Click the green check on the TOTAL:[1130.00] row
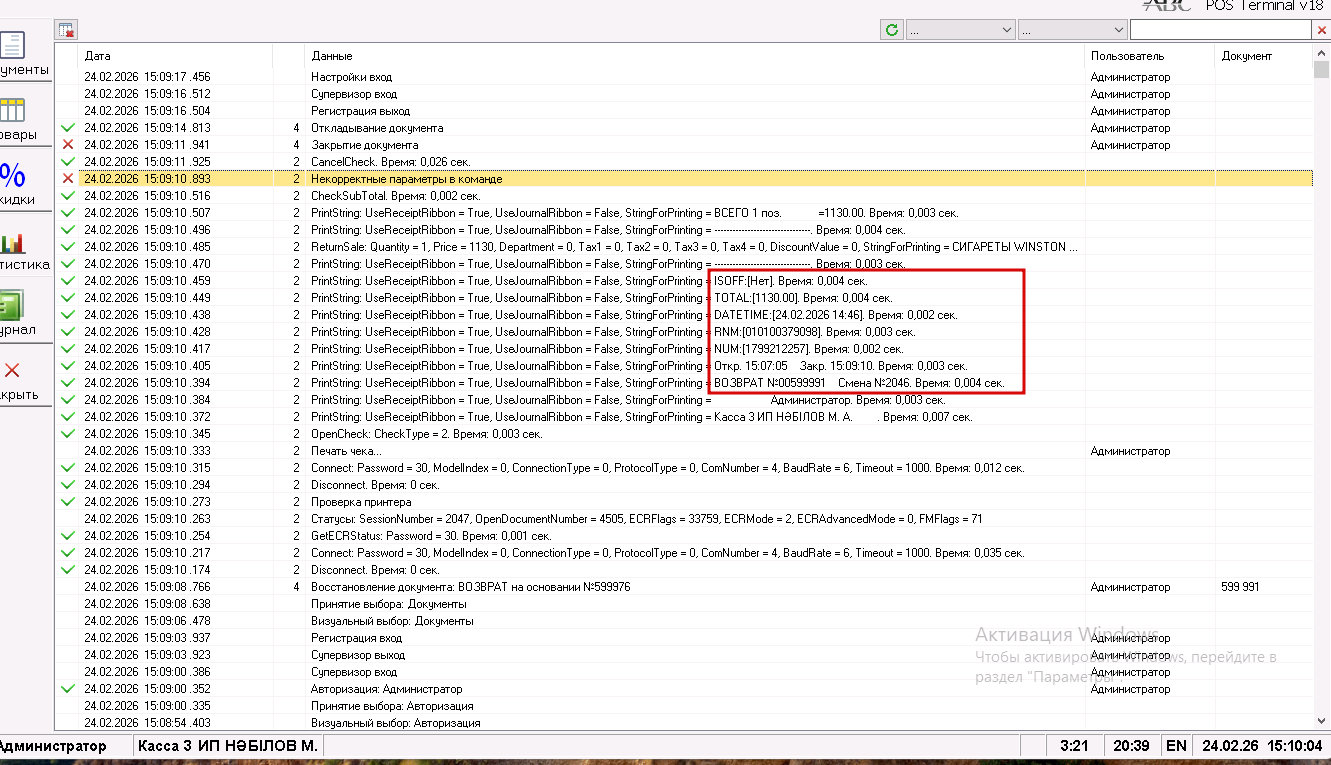1331x765 pixels. (68, 298)
